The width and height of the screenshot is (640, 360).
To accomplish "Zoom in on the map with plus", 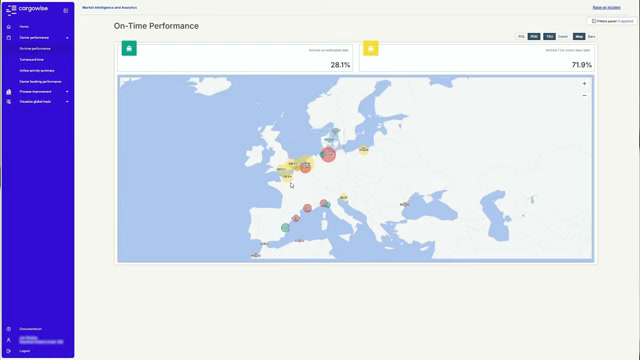I will pos(584,84).
